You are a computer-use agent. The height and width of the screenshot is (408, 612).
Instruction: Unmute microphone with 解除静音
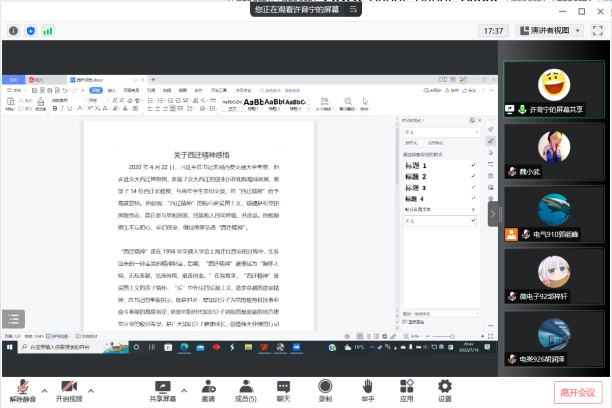tap(23, 391)
